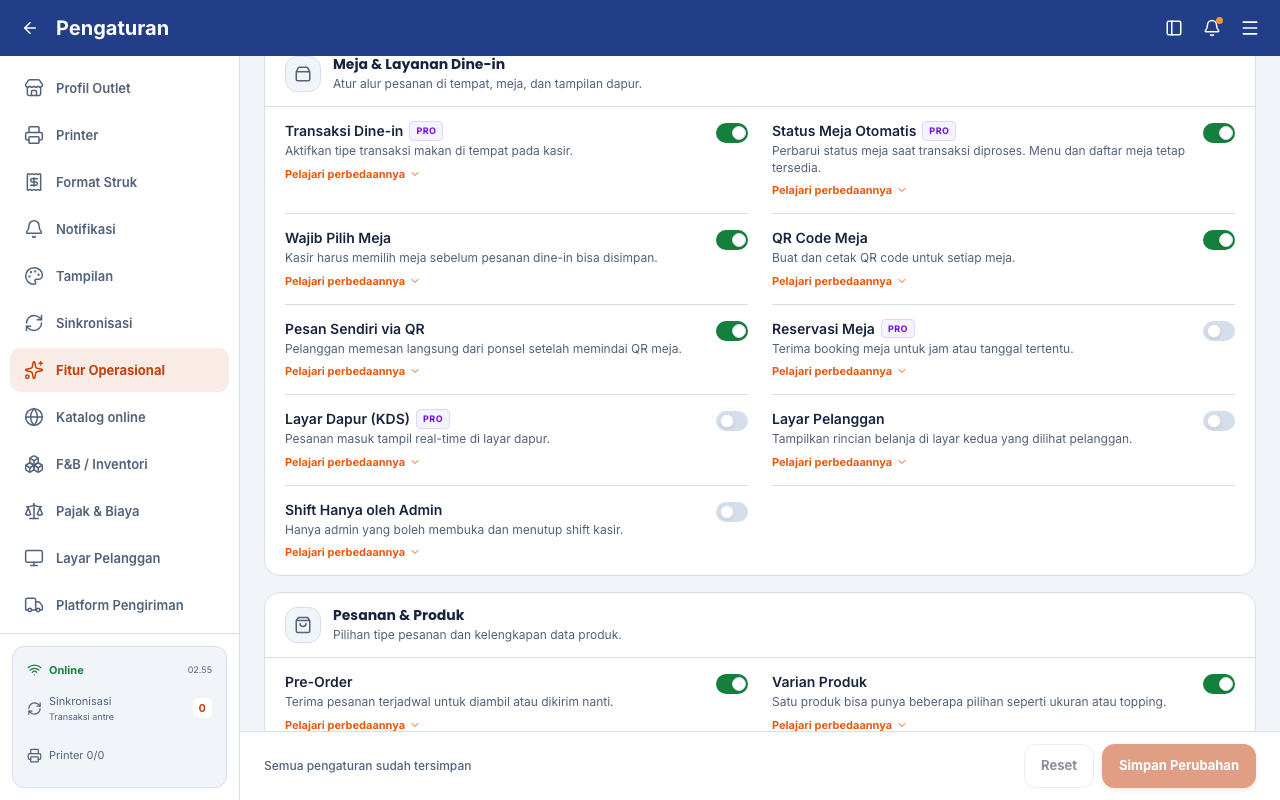Select Format Struk in the sidebar

click(120, 182)
